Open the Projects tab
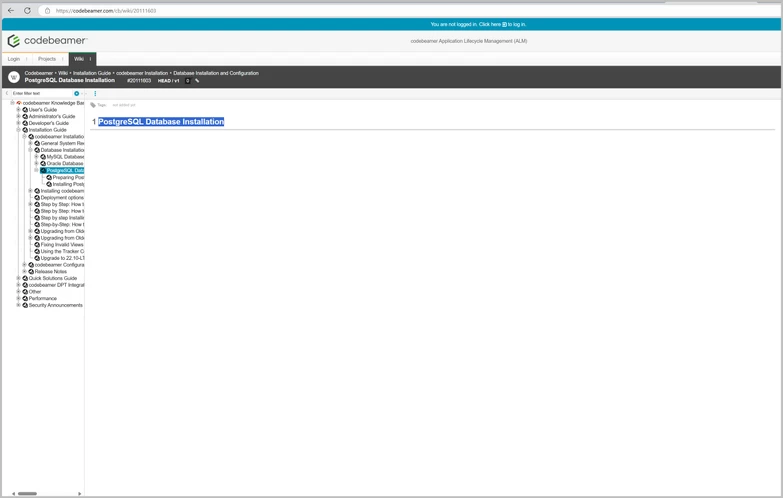 pos(47,59)
